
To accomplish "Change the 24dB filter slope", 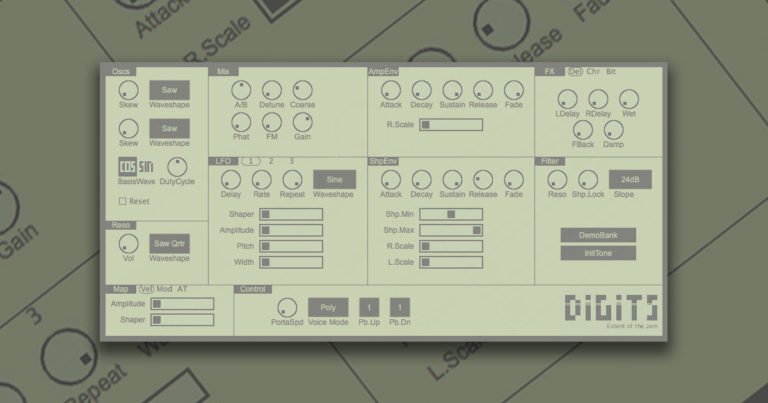I will click(x=630, y=180).
